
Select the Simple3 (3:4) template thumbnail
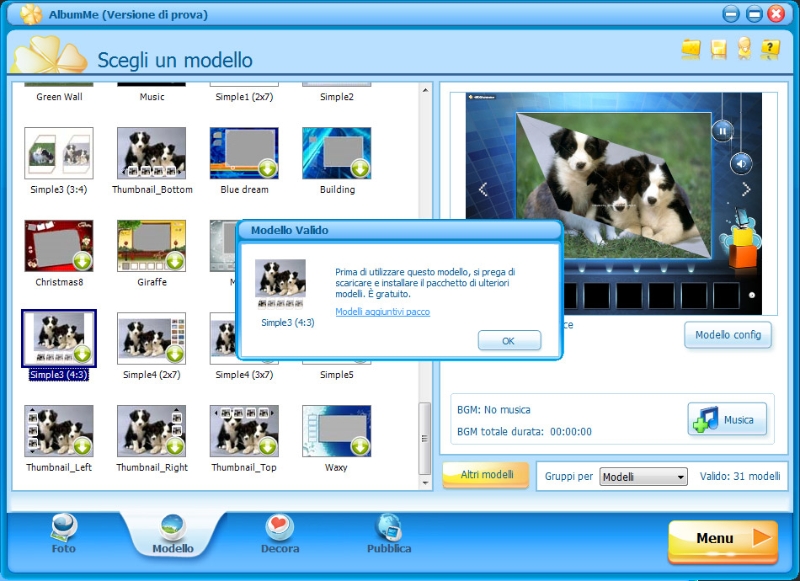coord(59,153)
